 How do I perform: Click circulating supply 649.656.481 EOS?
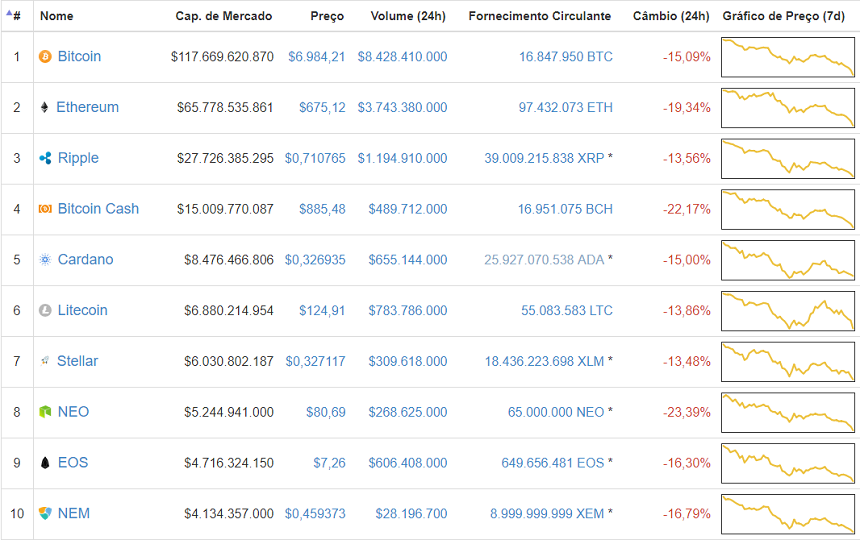coord(552,463)
